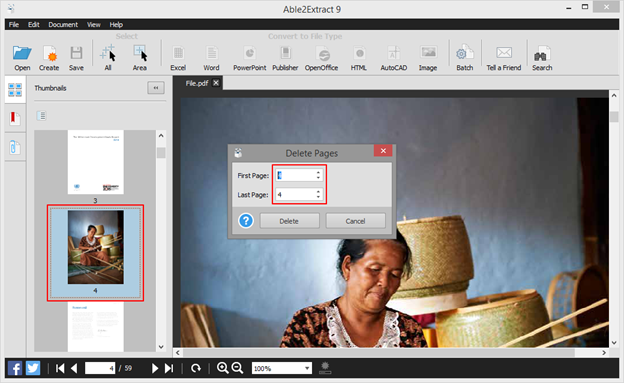Open the Help menu

(x=116, y=25)
